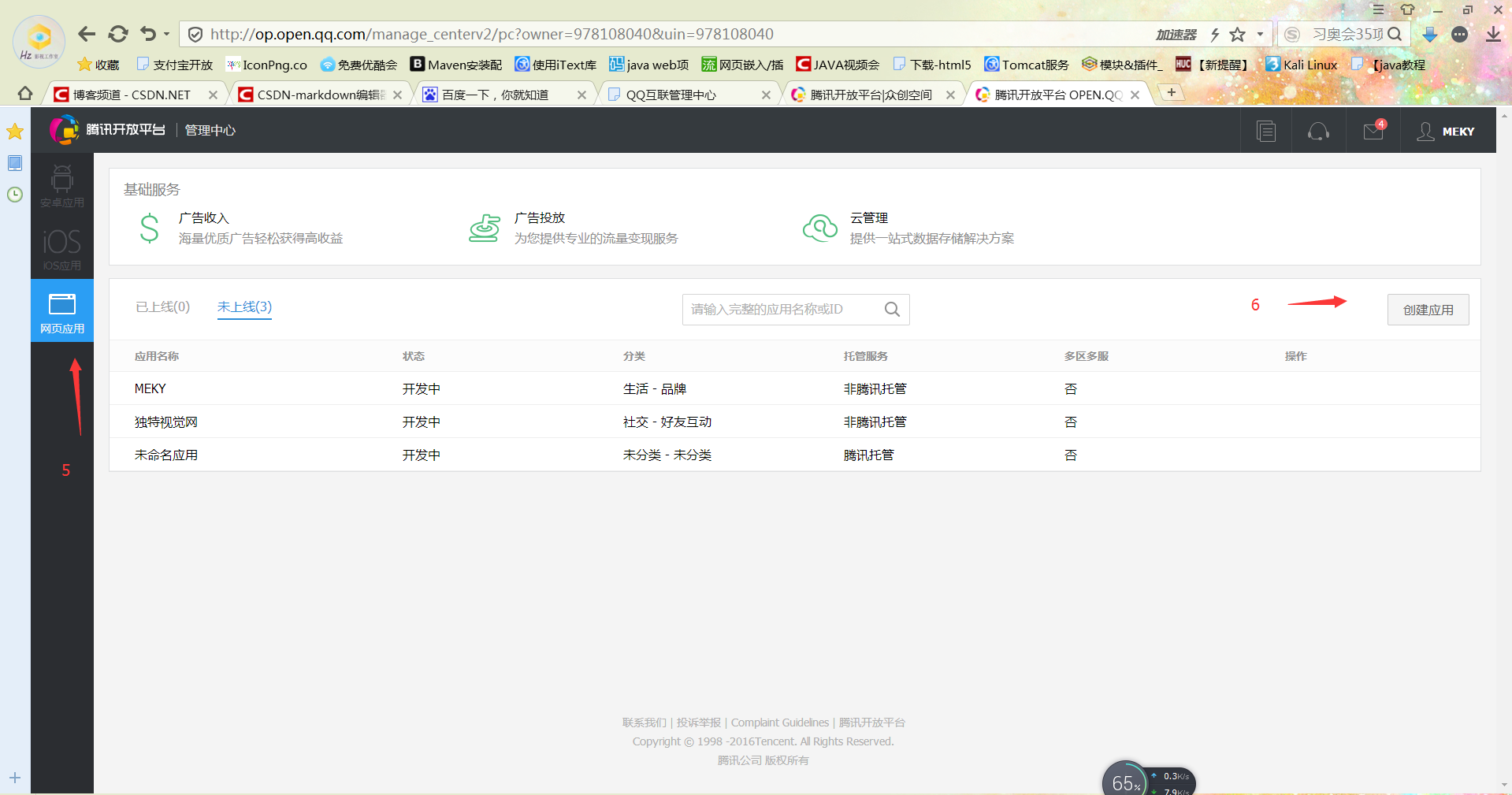Click the 腾讯开放平台 footer link
This screenshot has height=795, width=1512.
coord(872,723)
